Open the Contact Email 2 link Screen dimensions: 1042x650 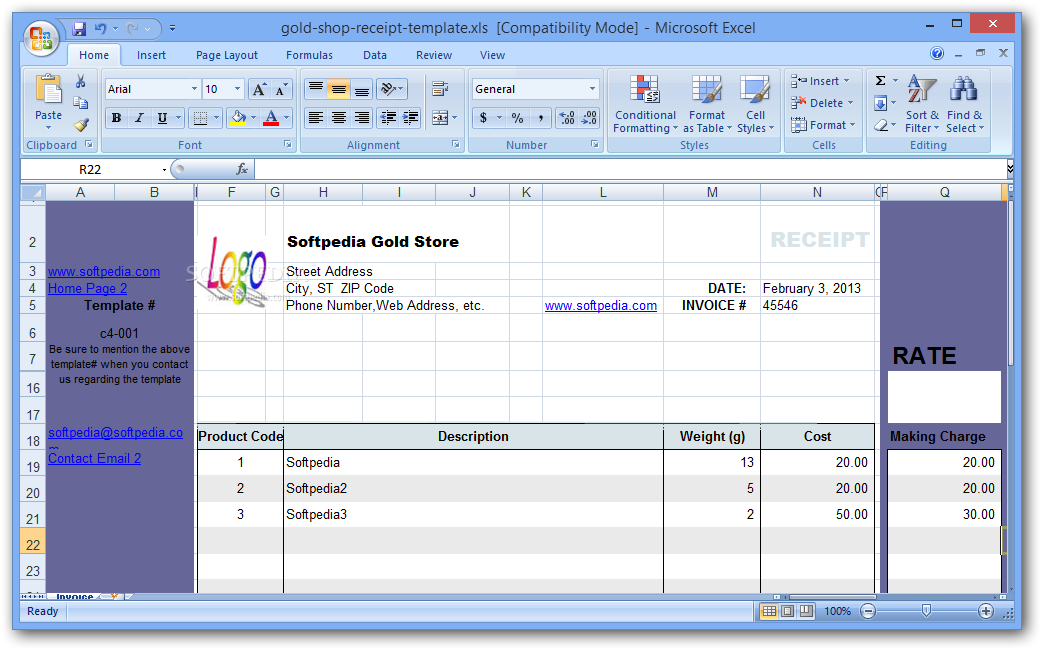point(94,459)
